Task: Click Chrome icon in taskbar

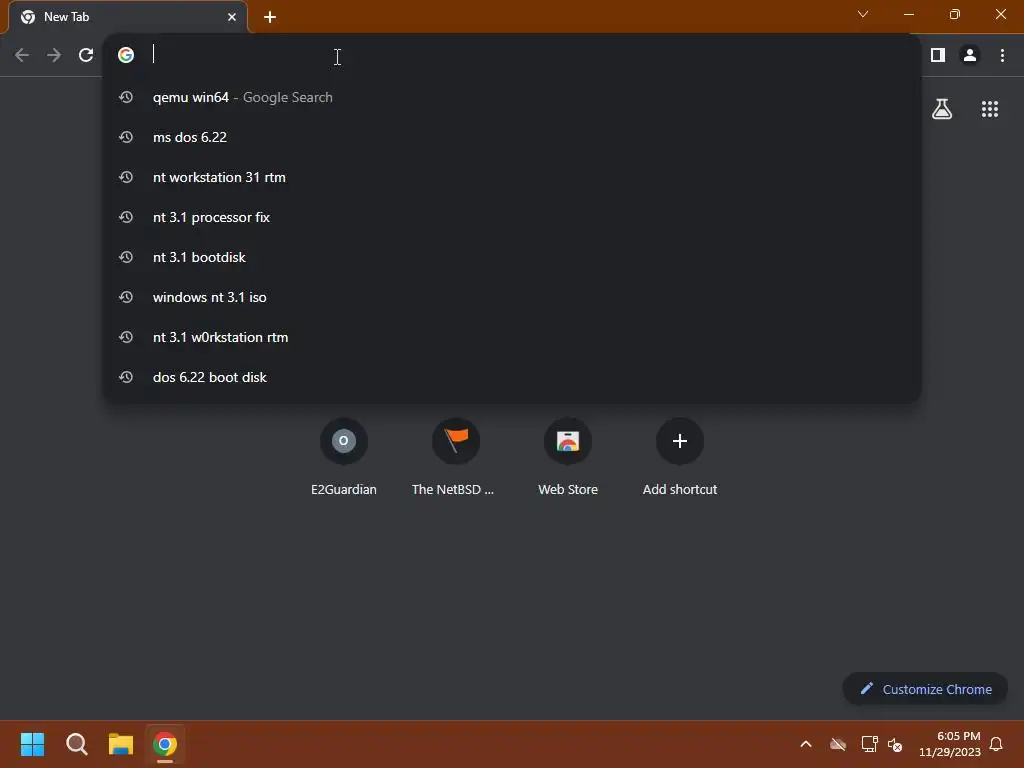Action: pos(165,744)
